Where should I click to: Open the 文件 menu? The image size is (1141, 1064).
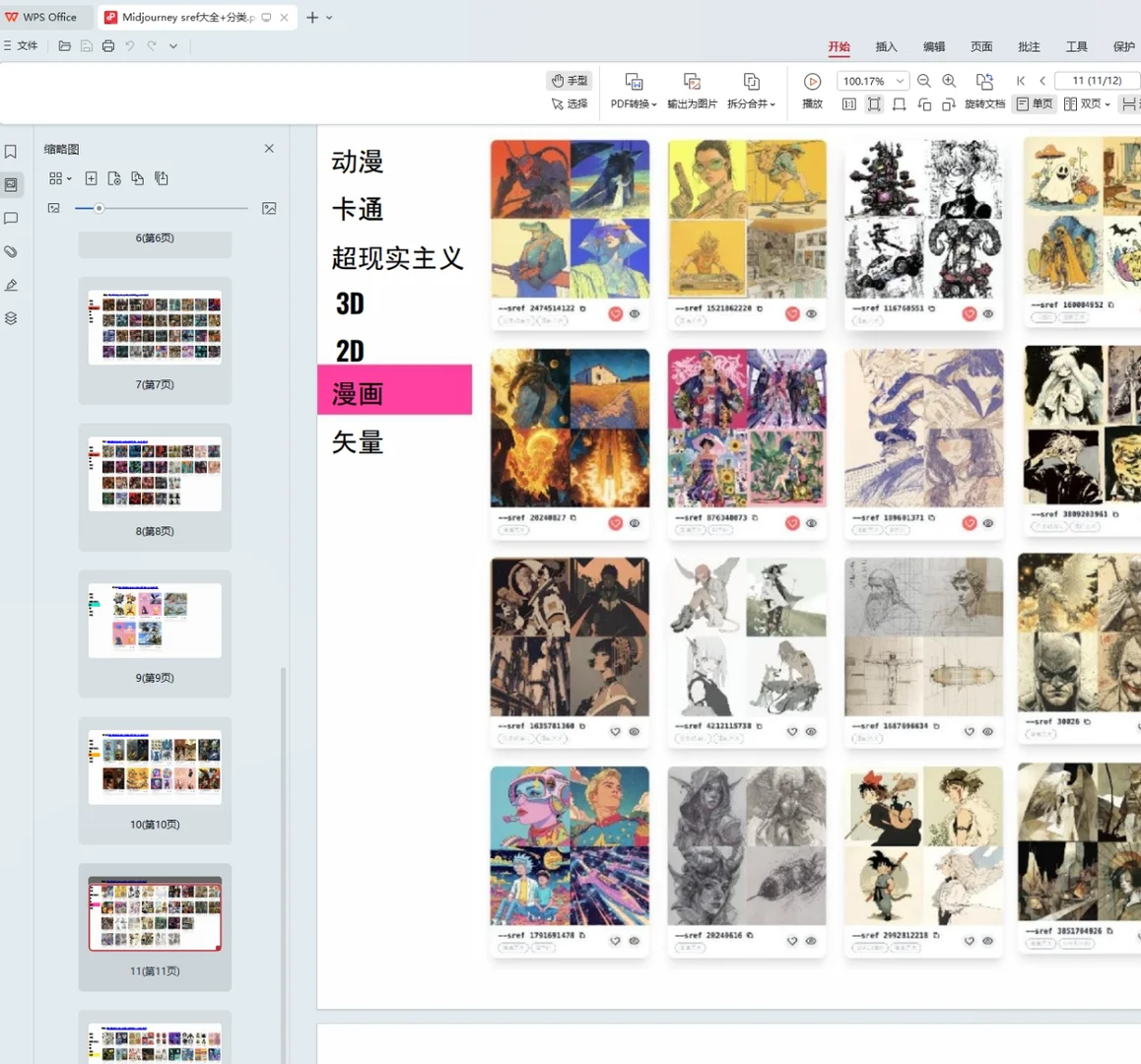(x=21, y=46)
